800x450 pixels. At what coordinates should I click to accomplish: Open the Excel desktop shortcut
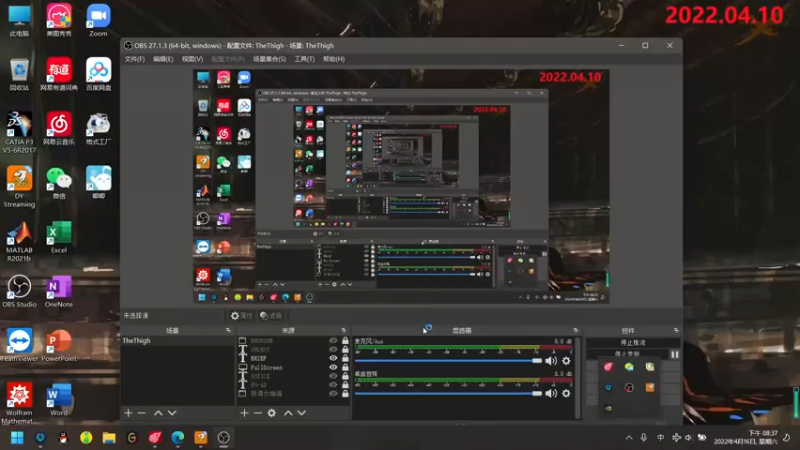coord(59,237)
